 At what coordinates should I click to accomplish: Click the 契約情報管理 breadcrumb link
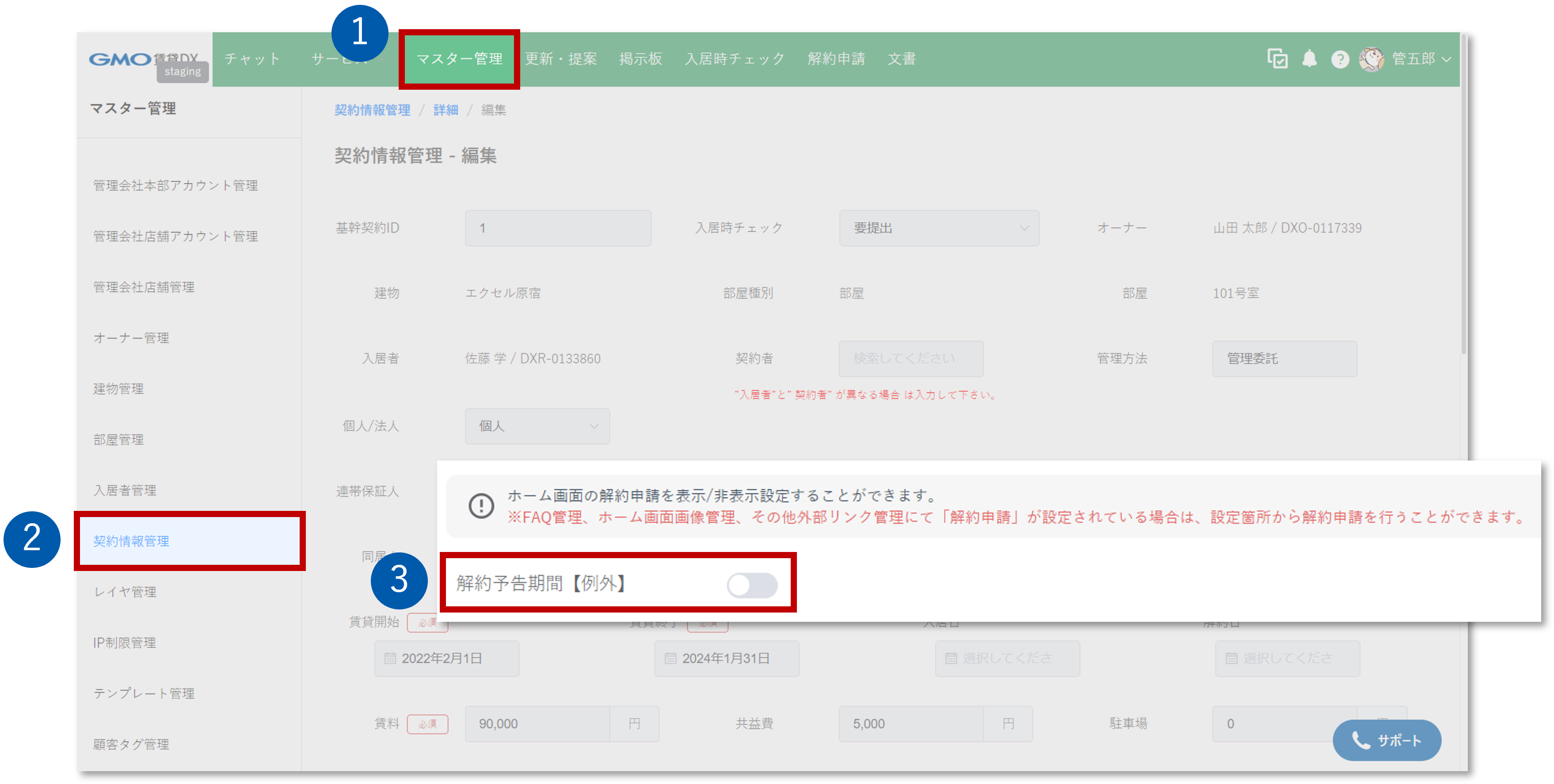(372, 110)
